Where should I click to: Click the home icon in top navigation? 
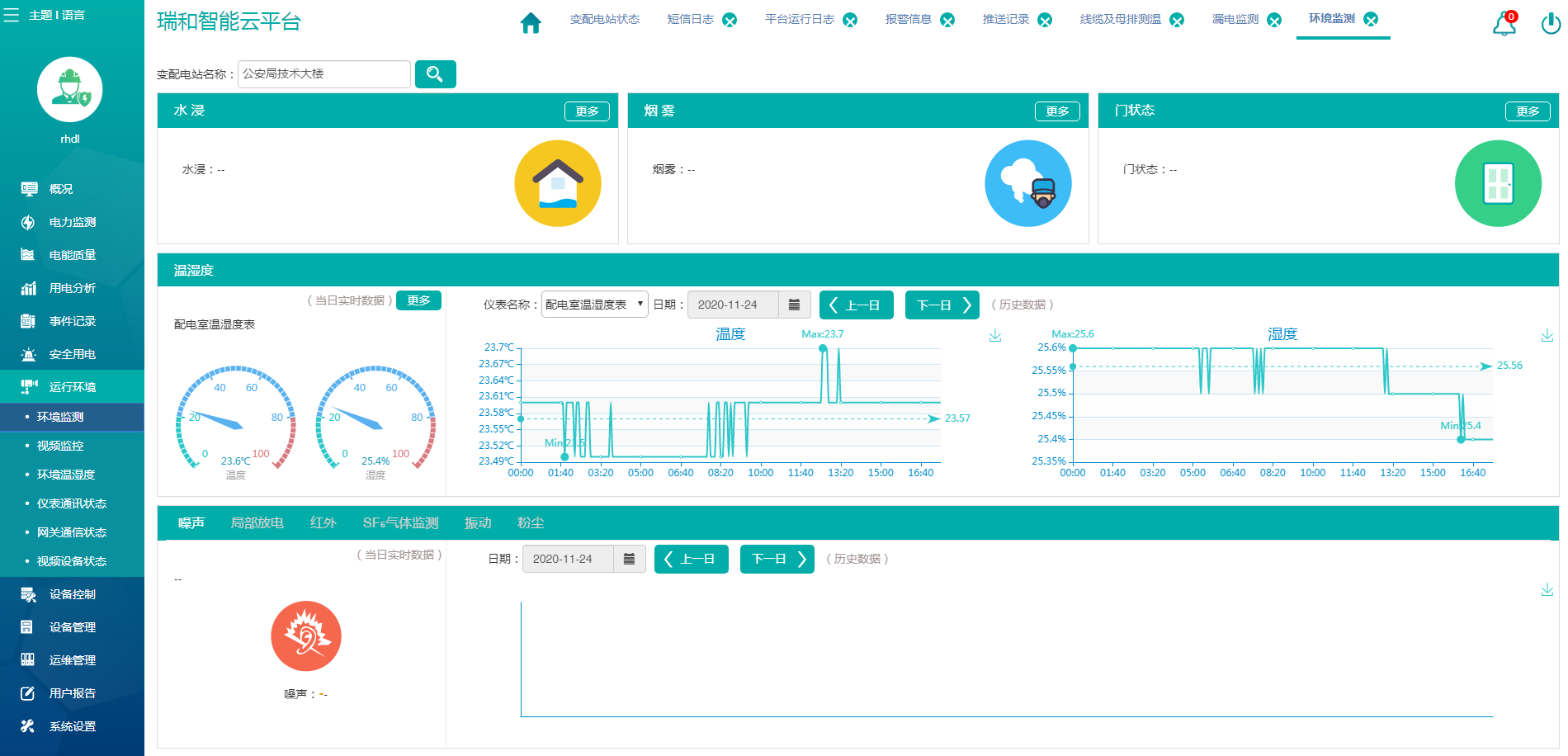(531, 22)
